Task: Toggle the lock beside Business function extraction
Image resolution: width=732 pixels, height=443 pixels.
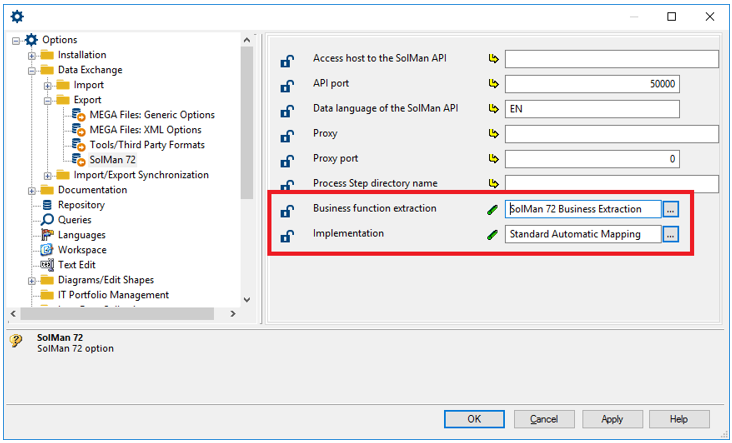Action: pos(287,211)
